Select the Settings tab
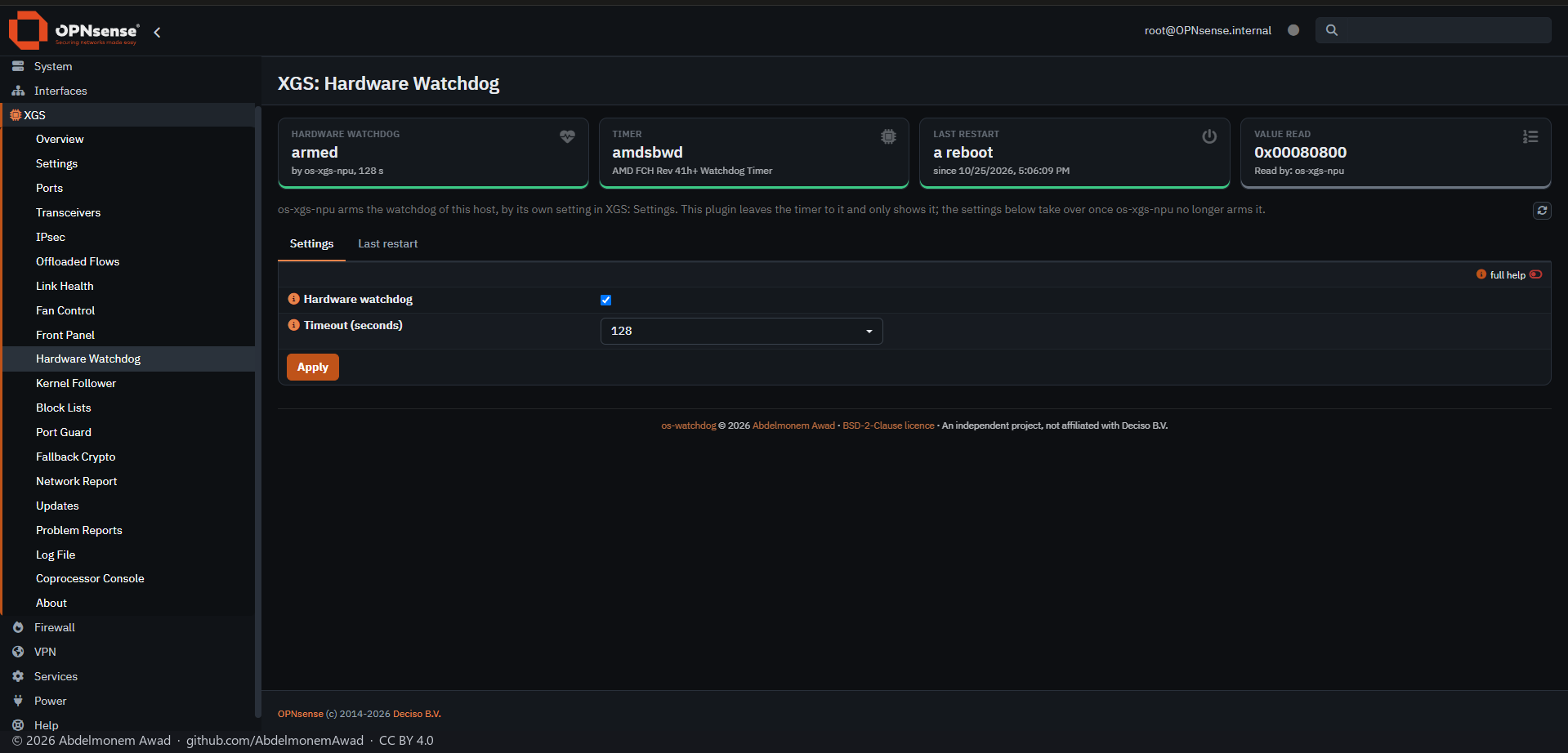The height and width of the screenshot is (753, 1568). tap(311, 243)
